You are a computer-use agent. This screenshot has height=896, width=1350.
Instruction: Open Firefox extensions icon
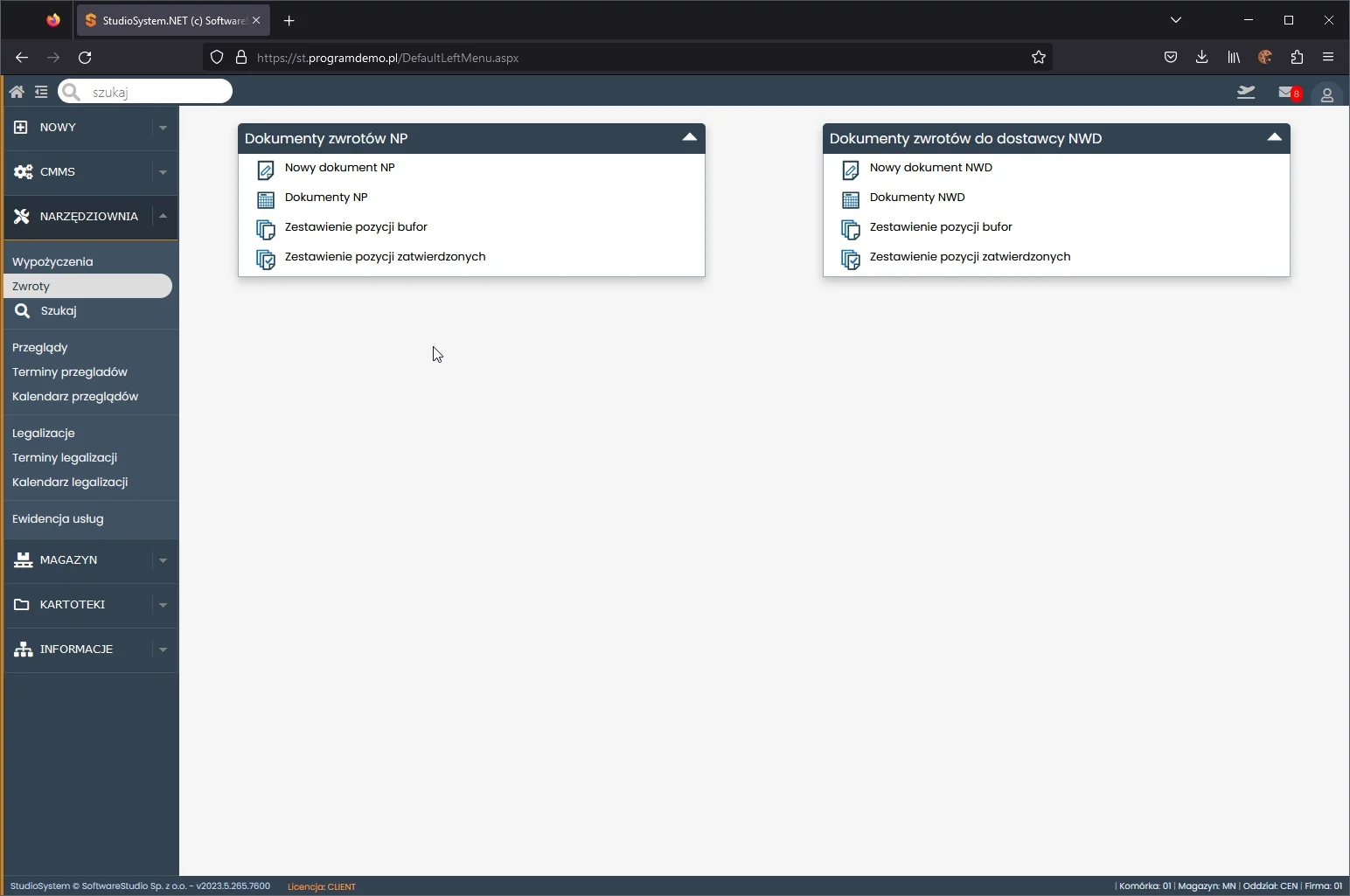tap(1297, 58)
